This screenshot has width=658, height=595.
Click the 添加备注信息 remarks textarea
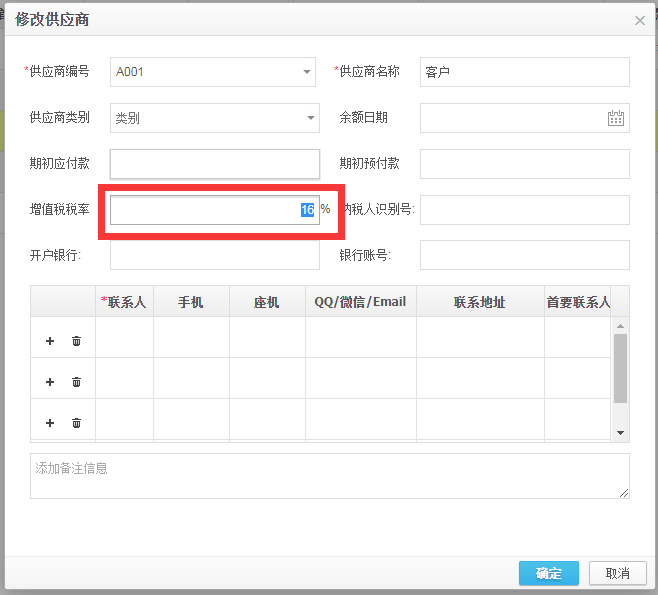click(x=329, y=476)
